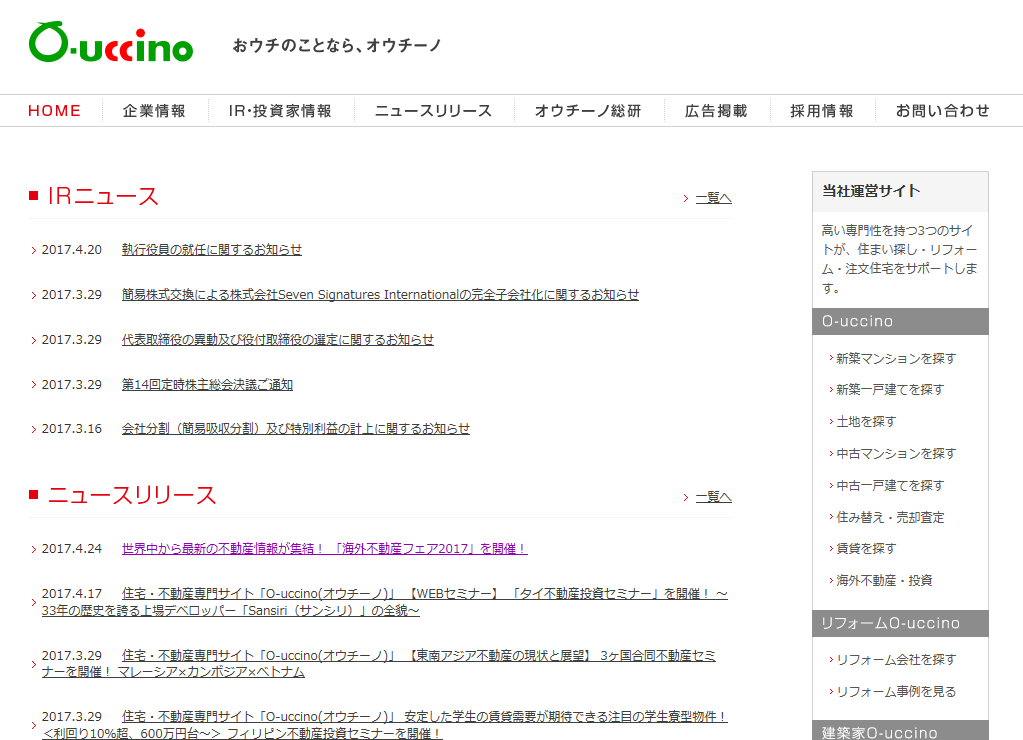This screenshot has width=1023, height=740.
Task: Click the O-uccino logo
Action: pyautogui.click(x=110, y=44)
